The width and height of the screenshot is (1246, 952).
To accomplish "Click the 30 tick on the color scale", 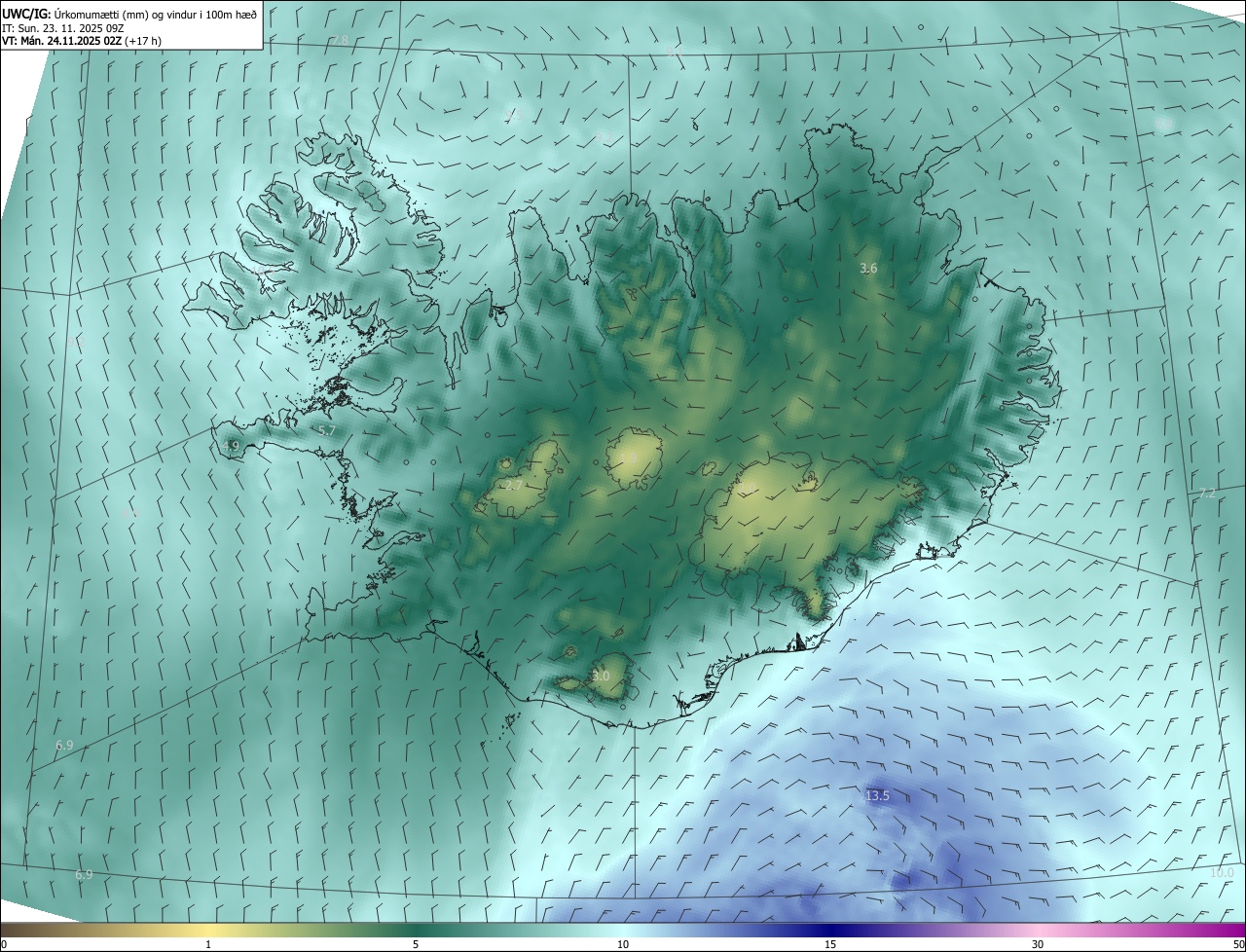I will click(x=1038, y=944).
